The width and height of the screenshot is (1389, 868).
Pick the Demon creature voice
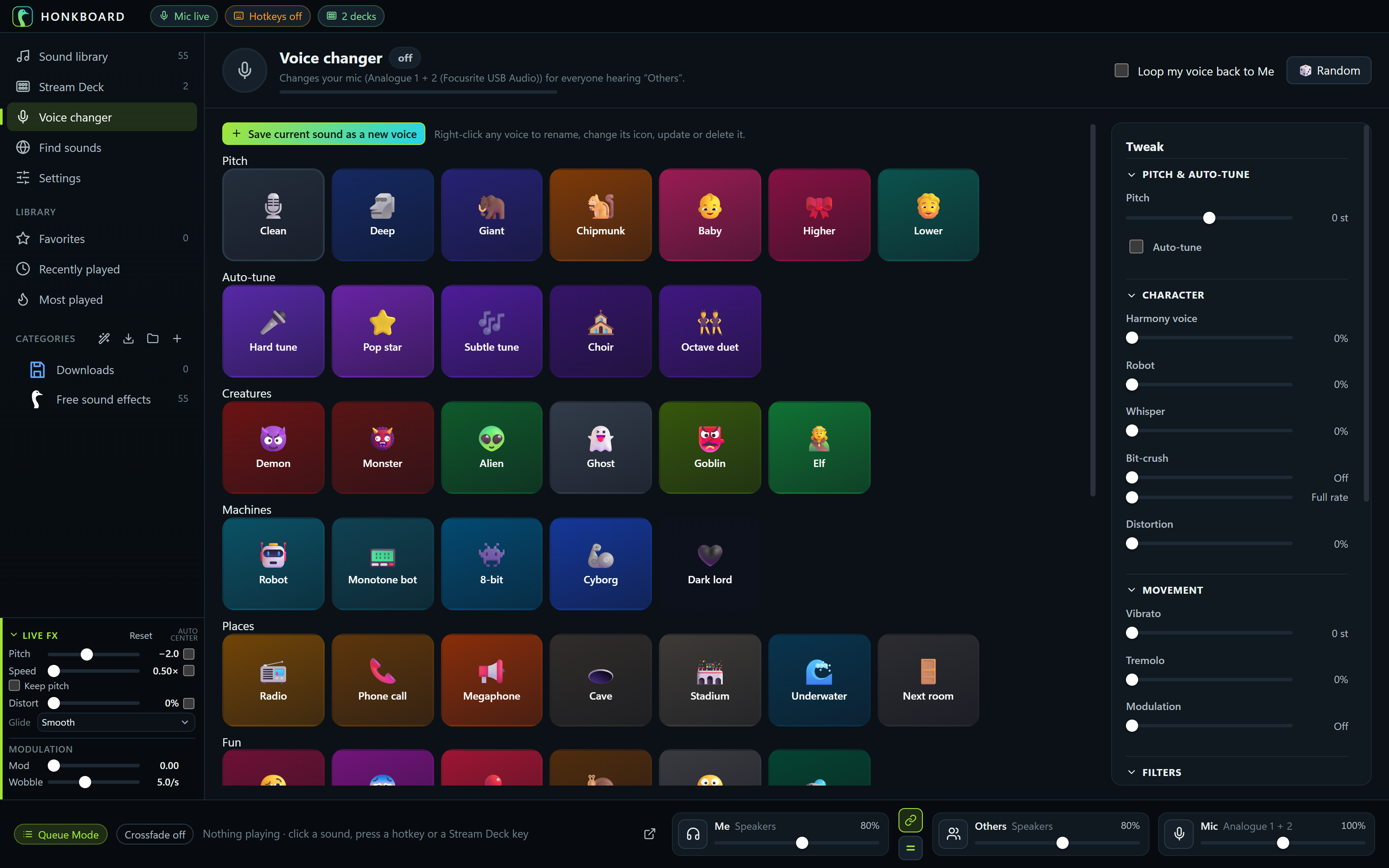click(273, 447)
